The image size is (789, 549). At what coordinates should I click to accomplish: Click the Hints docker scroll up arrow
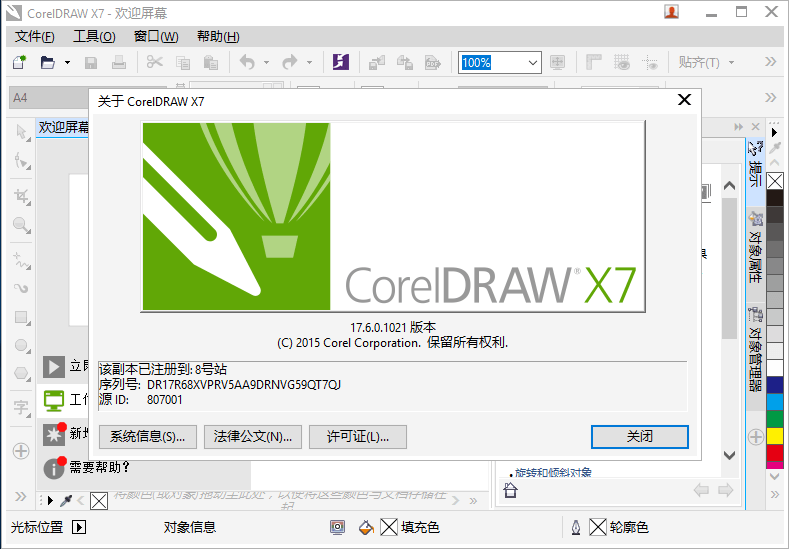730,186
